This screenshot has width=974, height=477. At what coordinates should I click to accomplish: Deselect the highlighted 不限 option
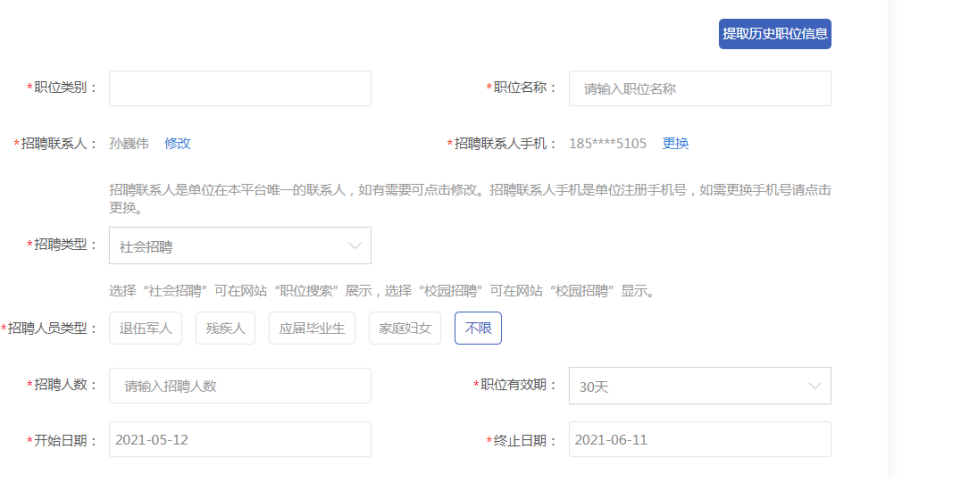coord(478,328)
